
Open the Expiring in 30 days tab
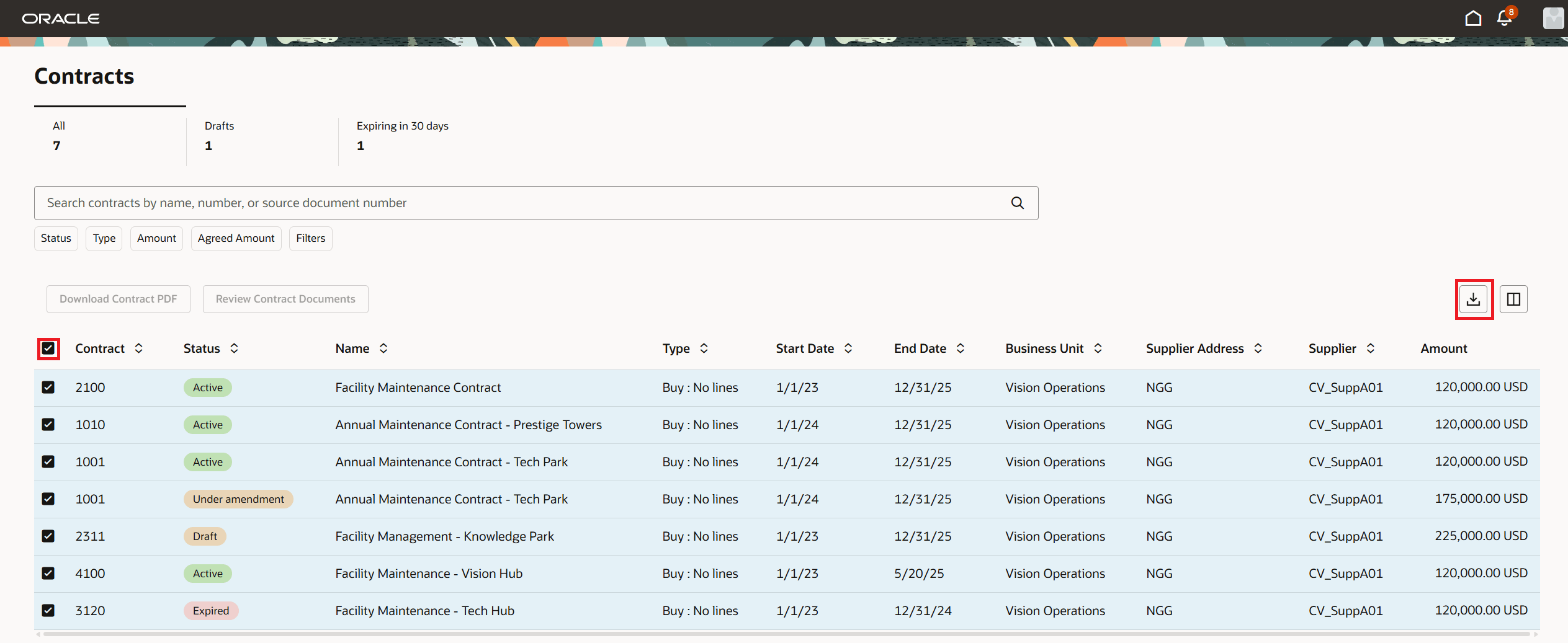pyautogui.click(x=402, y=135)
